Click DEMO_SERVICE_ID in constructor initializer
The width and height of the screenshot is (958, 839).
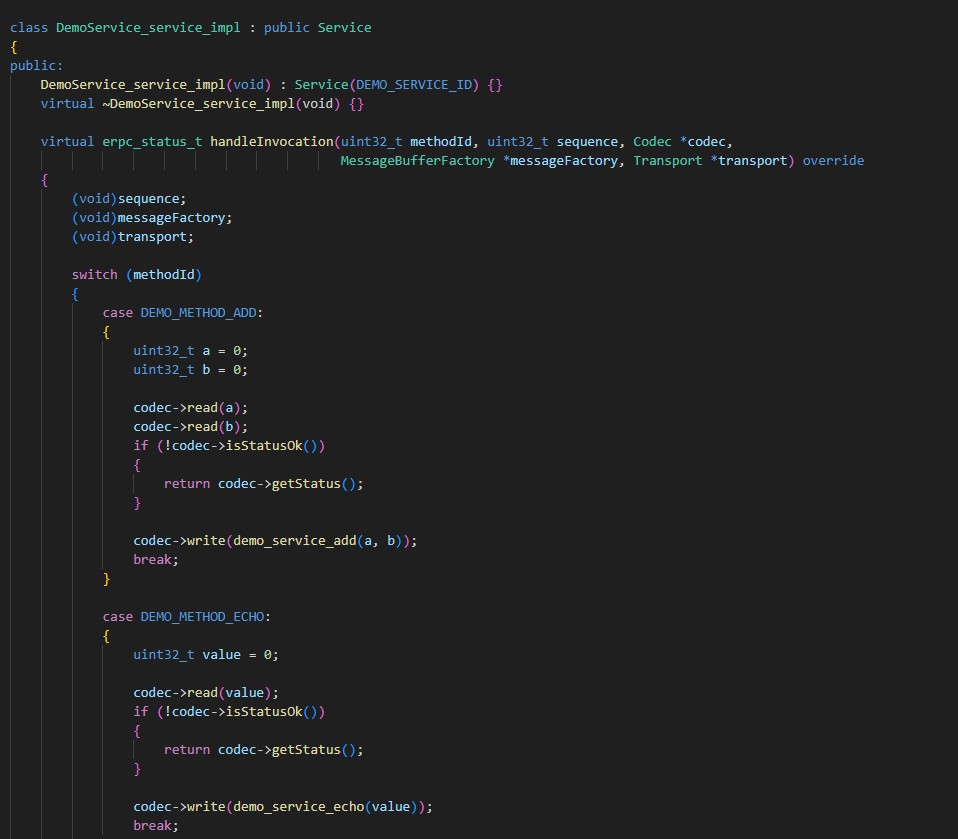[415, 85]
